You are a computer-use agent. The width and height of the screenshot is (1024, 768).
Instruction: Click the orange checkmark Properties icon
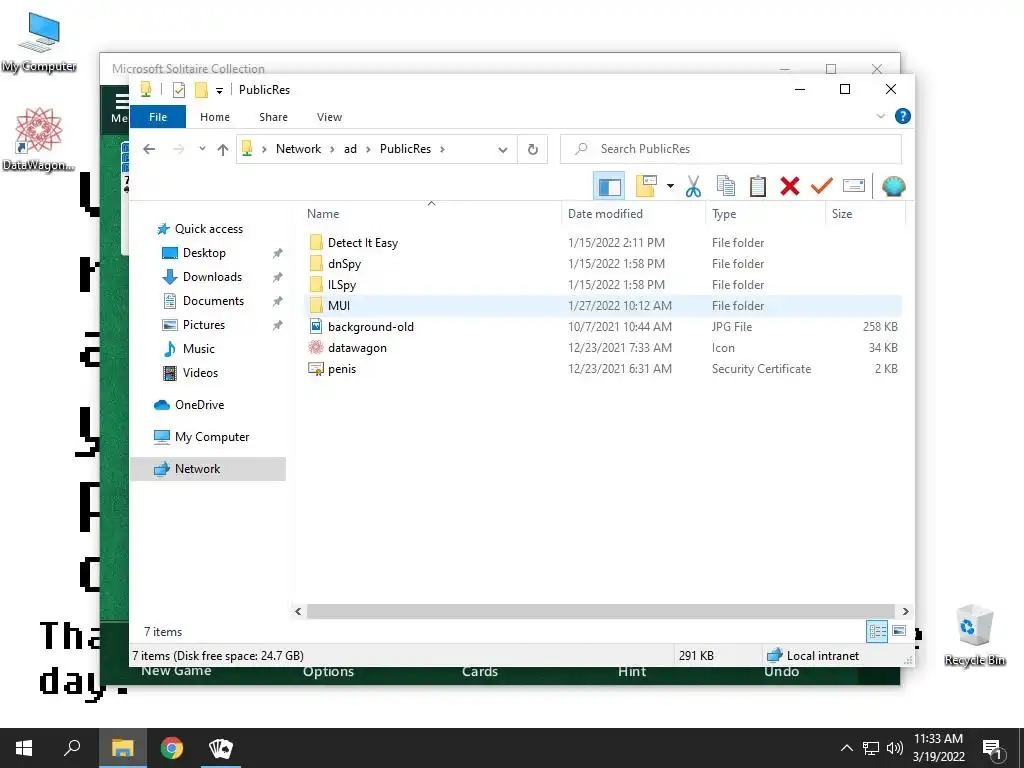(x=822, y=186)
